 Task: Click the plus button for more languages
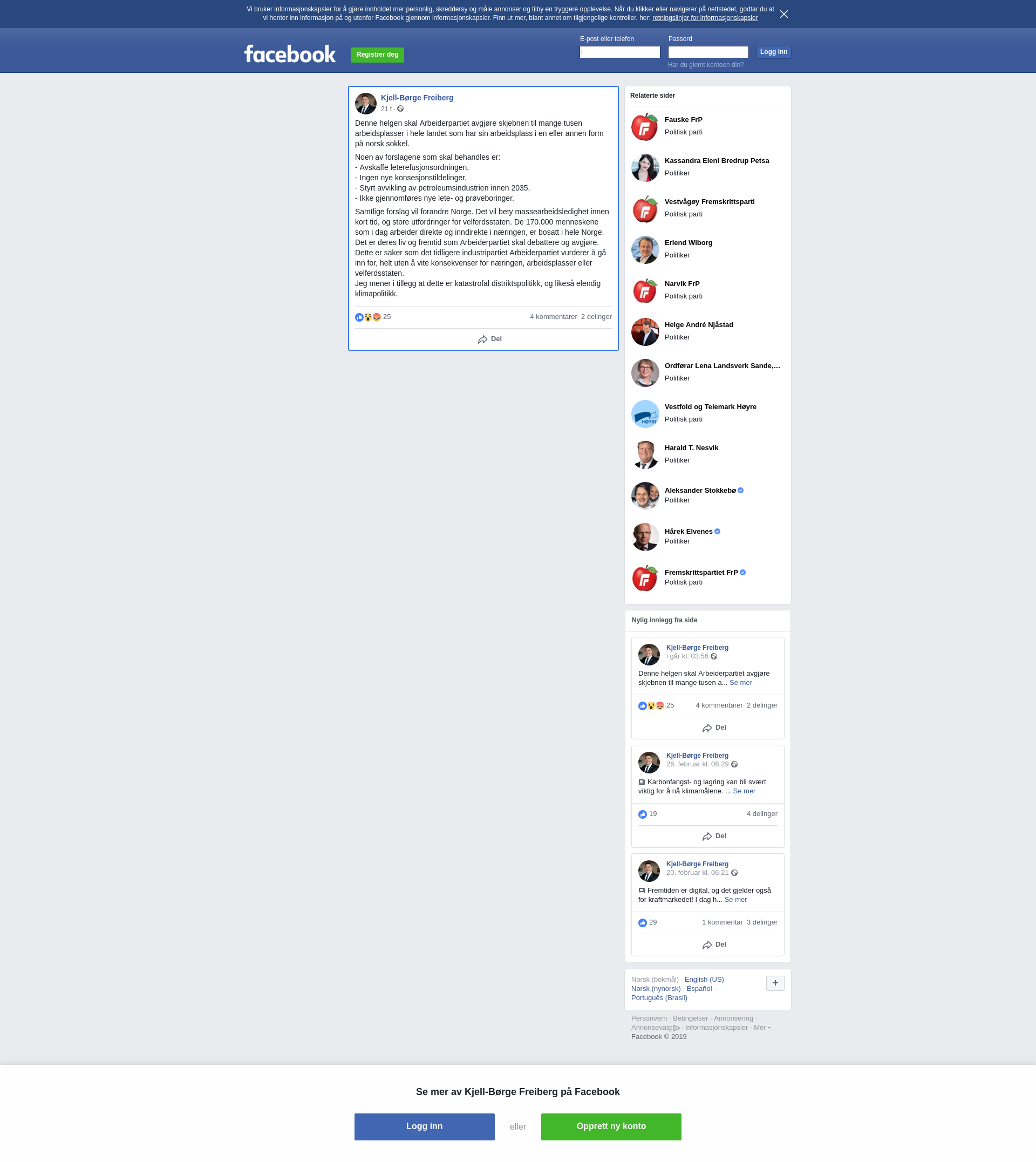tap(775, 983)
